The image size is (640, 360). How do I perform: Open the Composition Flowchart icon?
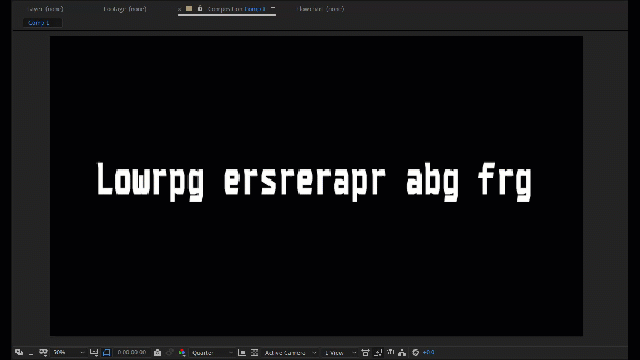point(402,352)
